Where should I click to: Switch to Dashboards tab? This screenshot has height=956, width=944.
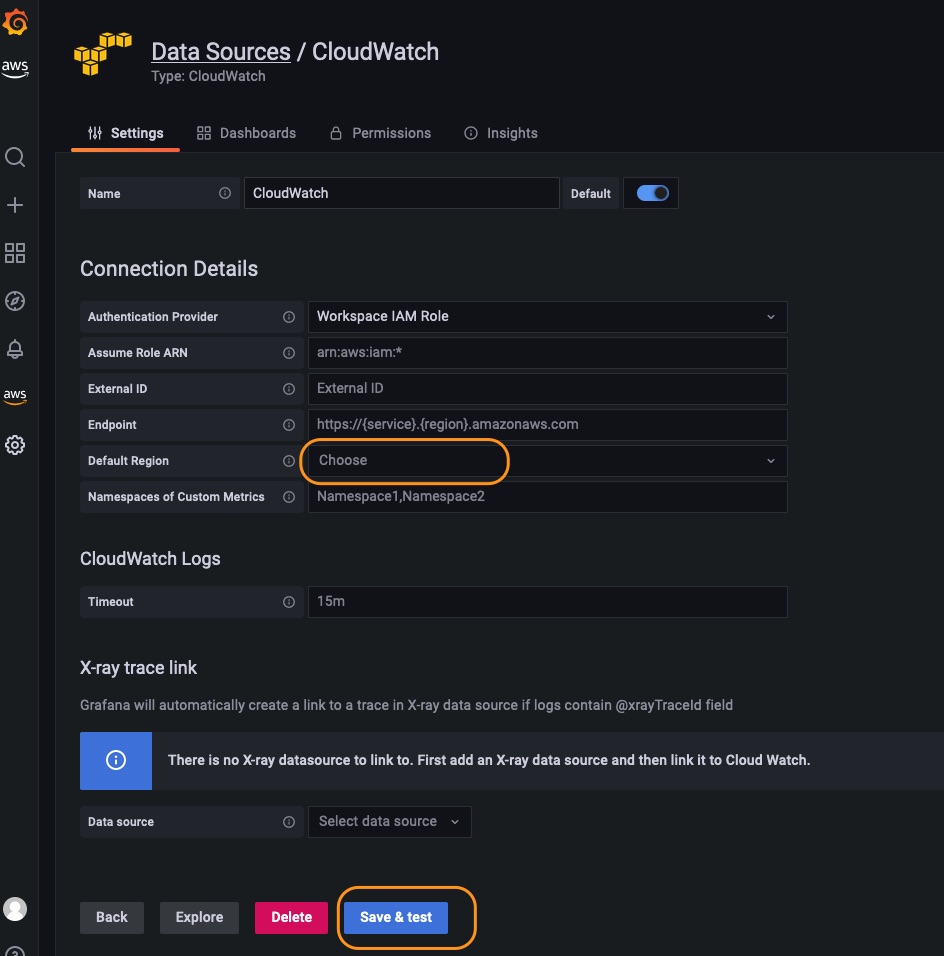pos(246,134)
